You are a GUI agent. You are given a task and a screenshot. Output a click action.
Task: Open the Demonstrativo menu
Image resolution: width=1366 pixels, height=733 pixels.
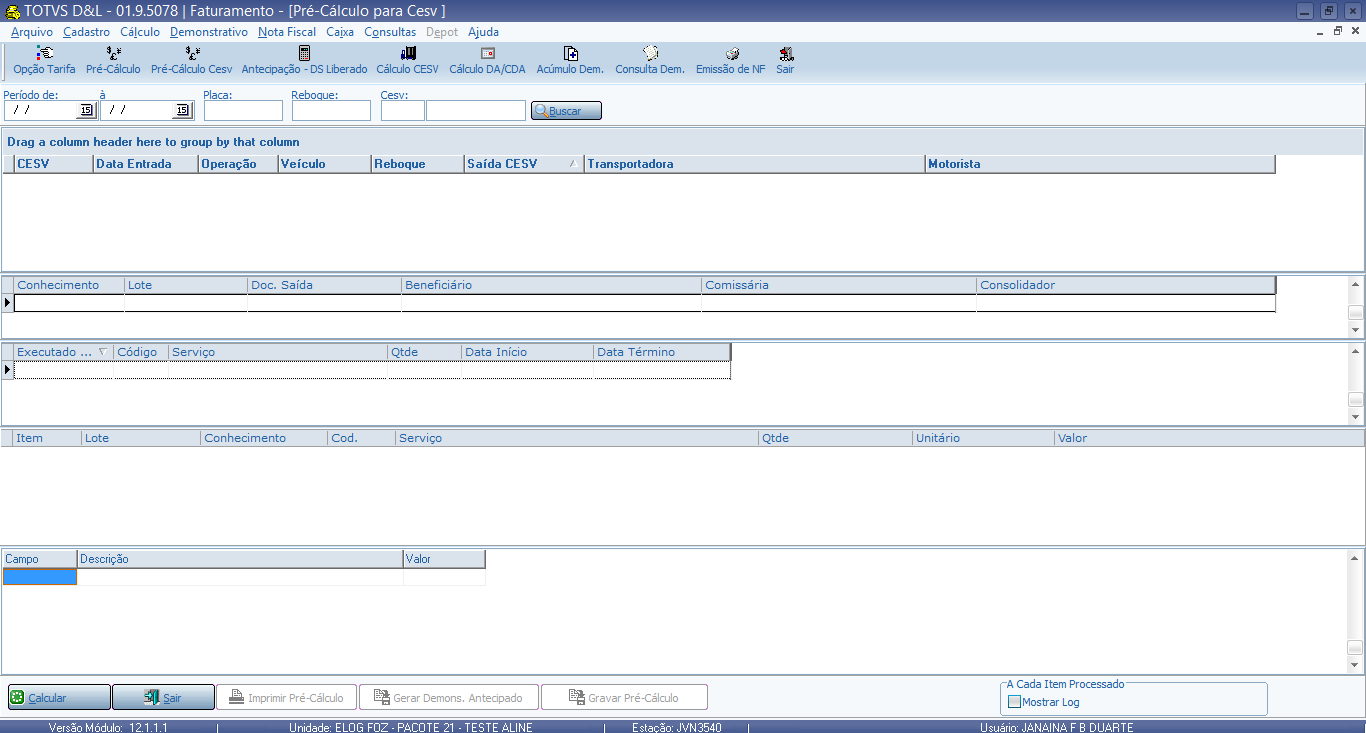click(x=209, y=32)
